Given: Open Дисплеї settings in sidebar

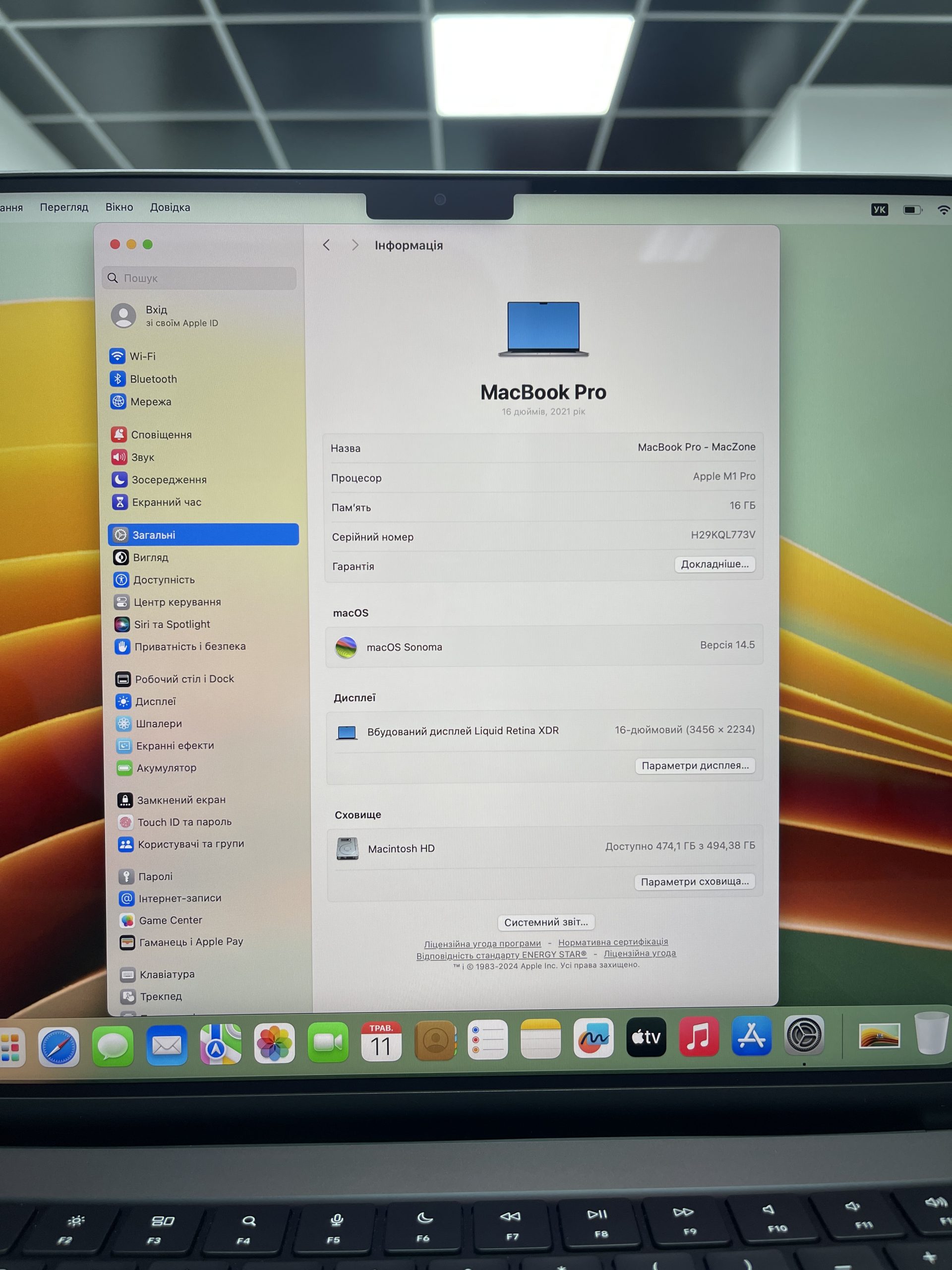Looking at the screenshot, I should point(146,701).
